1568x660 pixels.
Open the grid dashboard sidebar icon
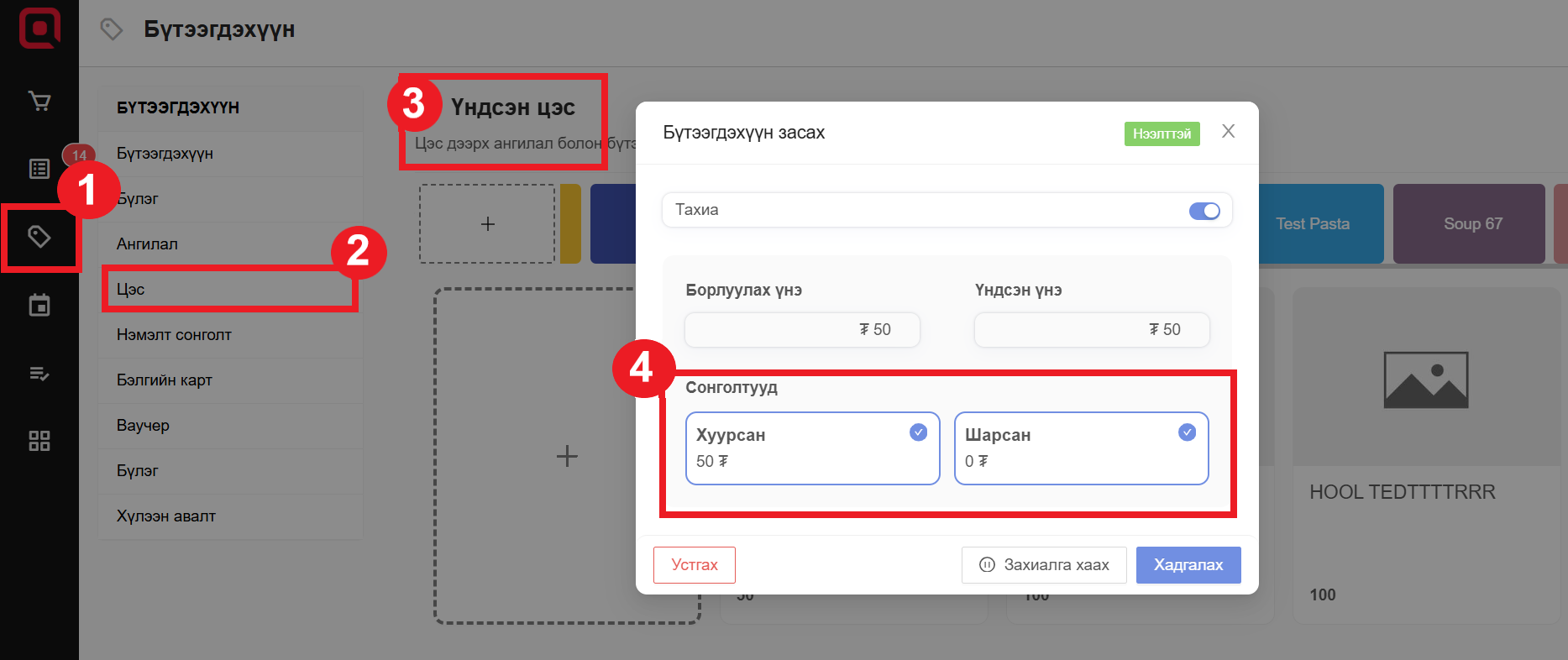pyautogui.click(x=39, y=441)
